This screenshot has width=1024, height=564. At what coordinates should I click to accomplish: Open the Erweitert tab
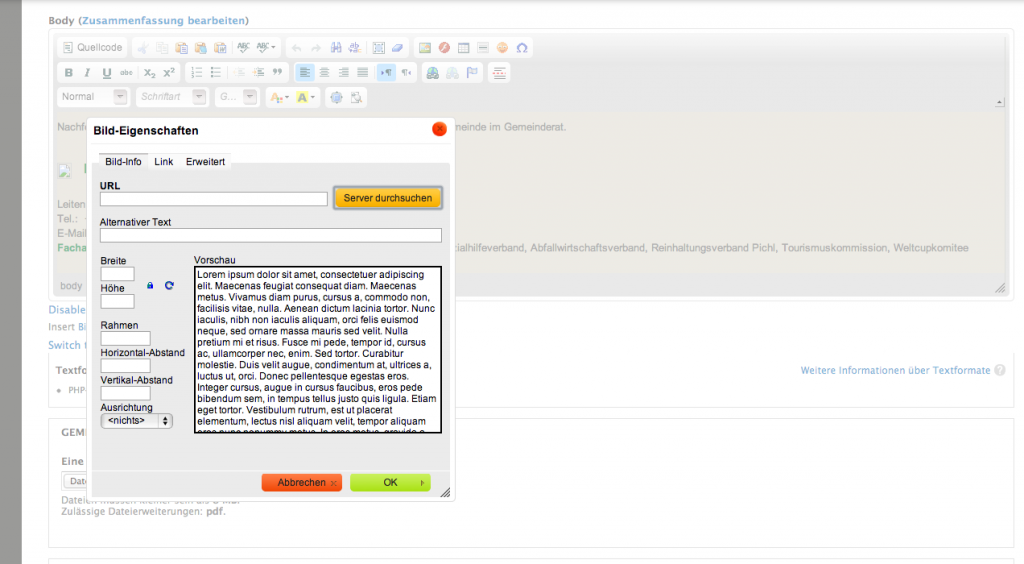click(205, 161)
